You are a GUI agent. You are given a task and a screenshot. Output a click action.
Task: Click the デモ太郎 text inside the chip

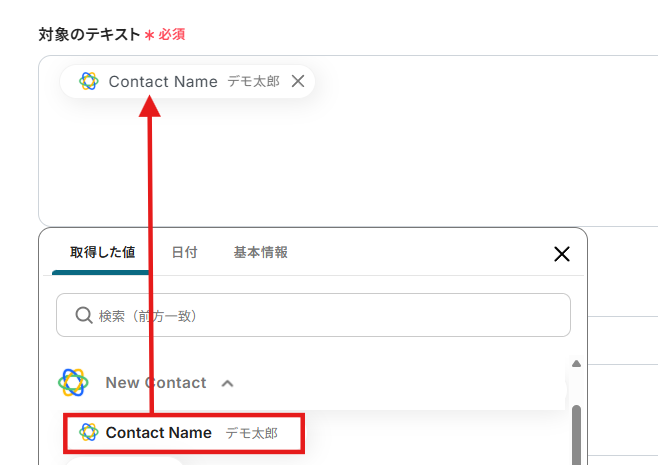click(253, 82)
